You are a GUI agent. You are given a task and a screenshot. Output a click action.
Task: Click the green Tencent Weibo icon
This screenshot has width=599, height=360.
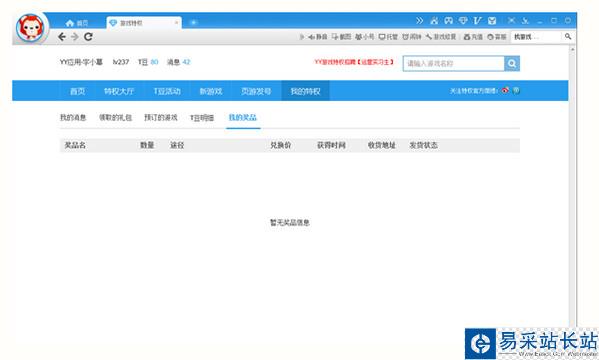pyautogui.click(x=516, y=91)
